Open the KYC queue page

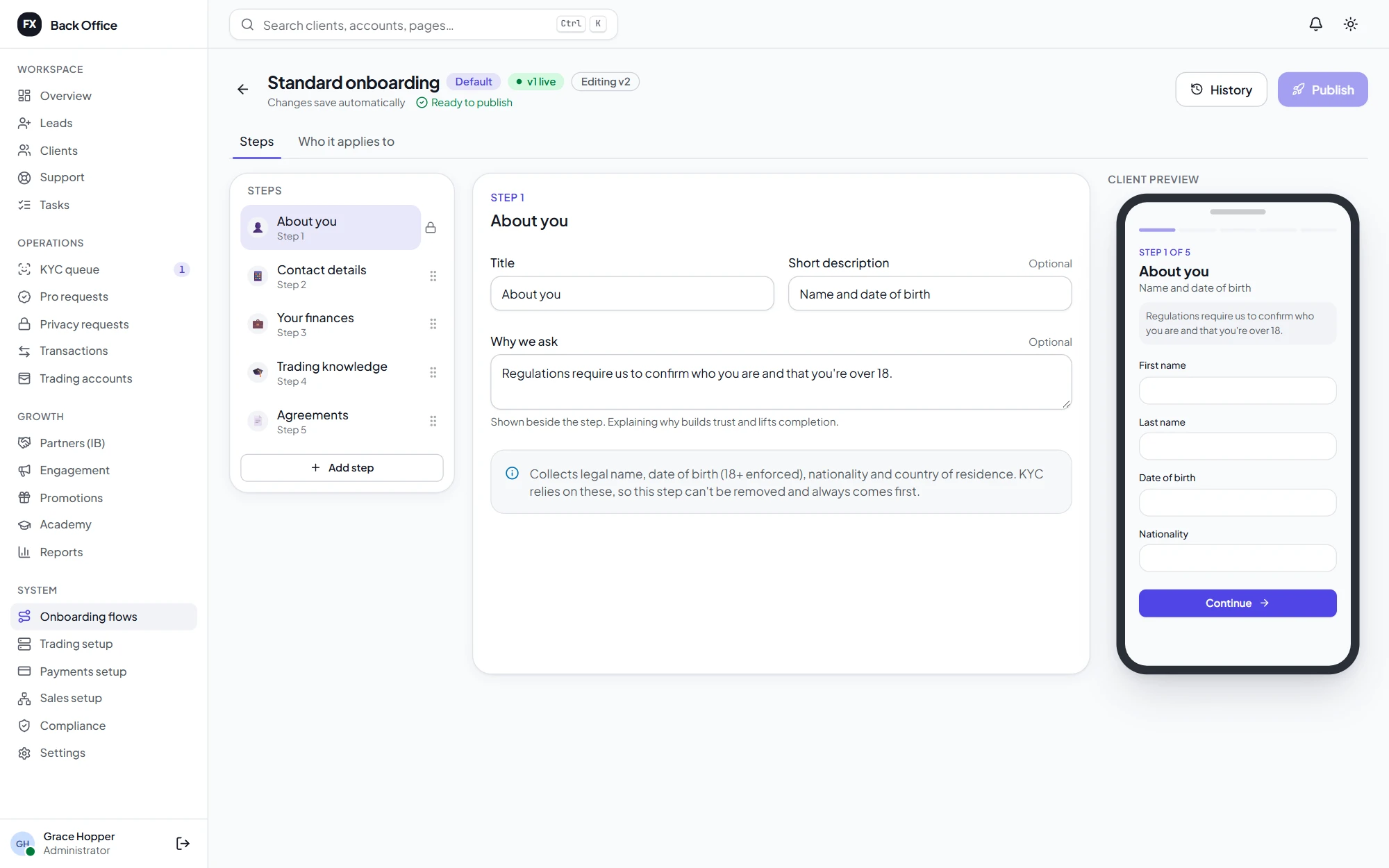(x=104, y=269)
